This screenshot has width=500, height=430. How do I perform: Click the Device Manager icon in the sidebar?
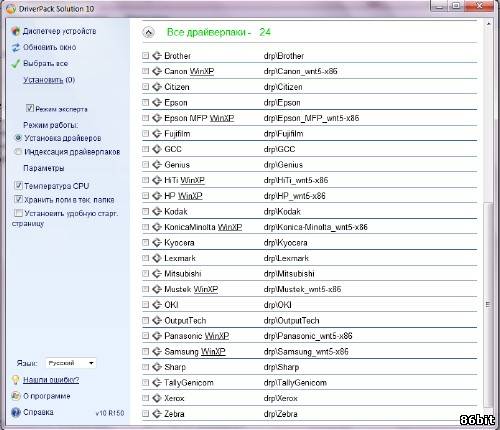[15, 31]
